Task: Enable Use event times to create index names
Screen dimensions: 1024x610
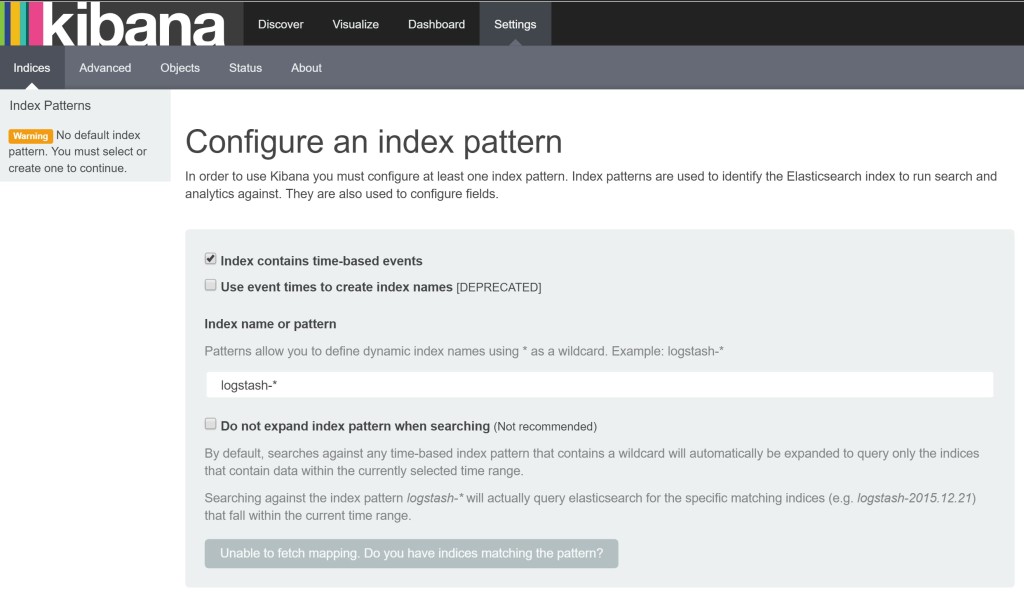Action: coord(211,285)
